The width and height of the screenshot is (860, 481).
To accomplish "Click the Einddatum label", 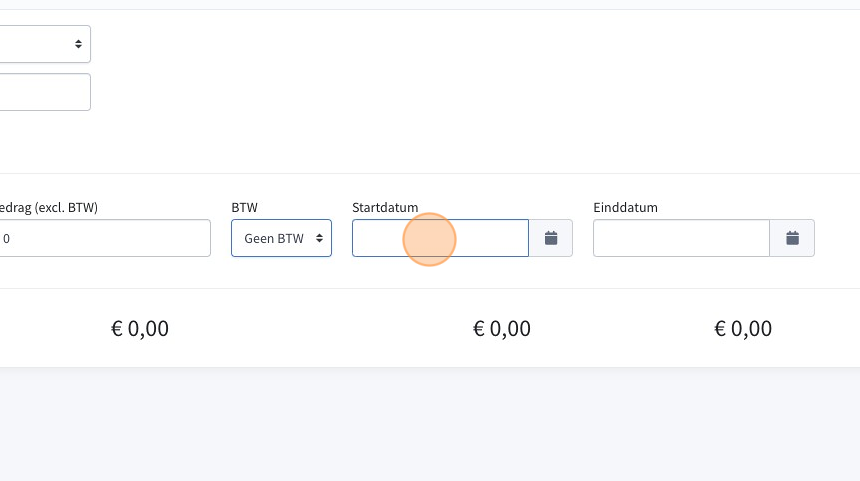I will [625, 207].
